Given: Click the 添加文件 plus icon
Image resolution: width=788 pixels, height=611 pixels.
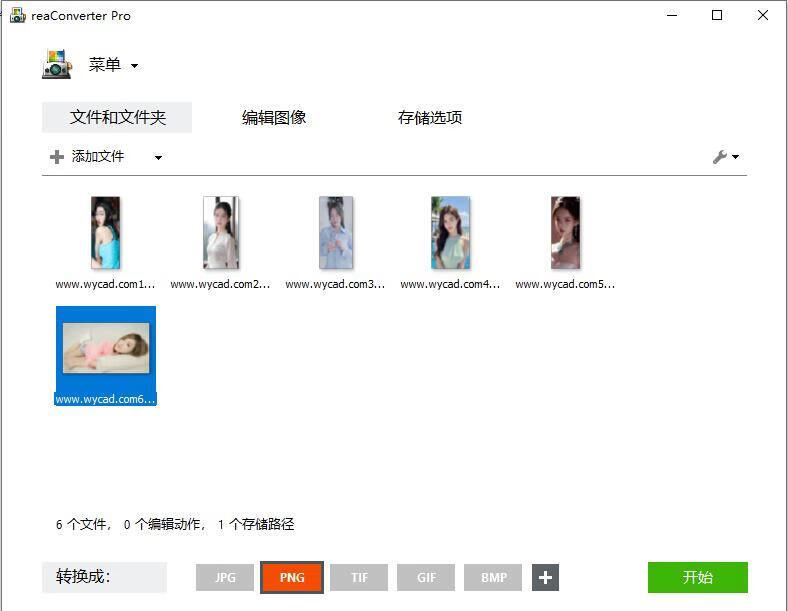Looking at the screenshot, I should tap(57, 157).
